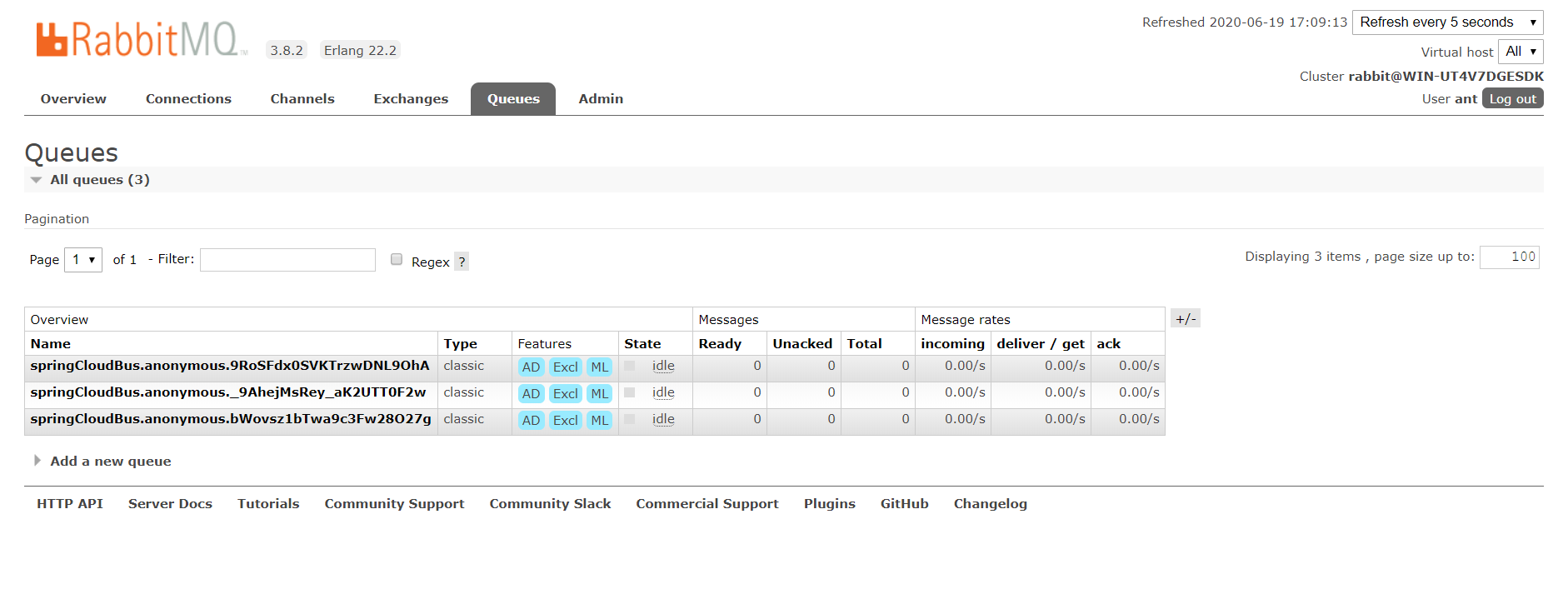This screenshot has width=1568, height=604.
Task: Click state indicator square in bWovsz1b row
Action: pyautogui.click(x=630, y=419)
